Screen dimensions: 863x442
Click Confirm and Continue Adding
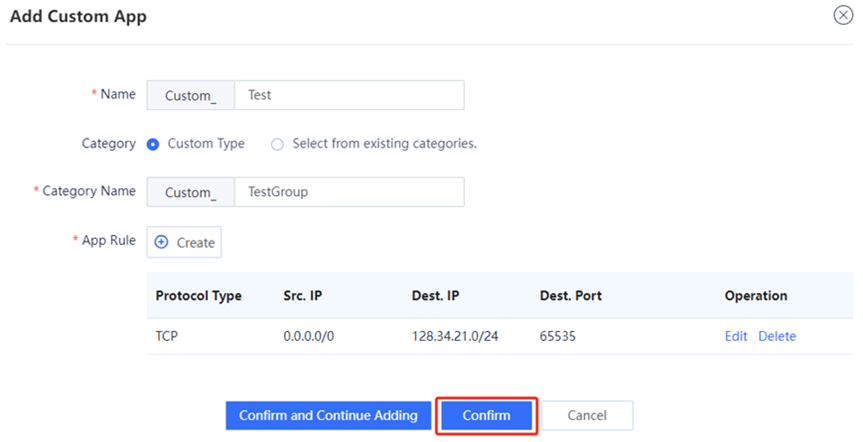(328, 416)
